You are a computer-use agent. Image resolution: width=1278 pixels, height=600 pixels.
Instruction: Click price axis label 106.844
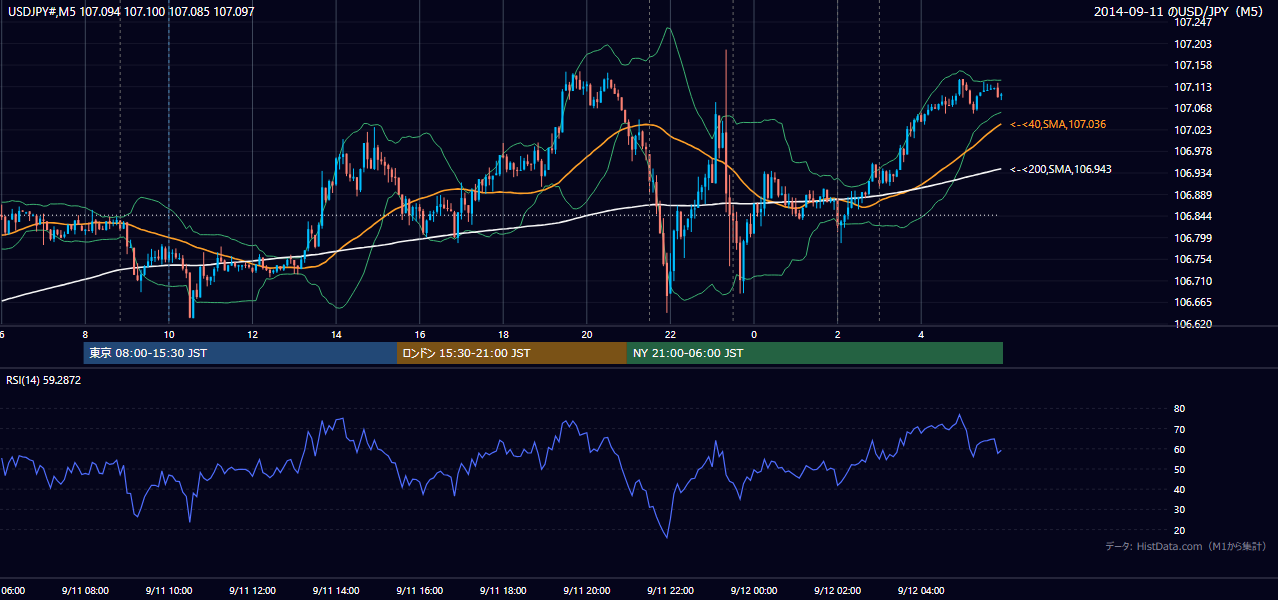(1192, 216)
